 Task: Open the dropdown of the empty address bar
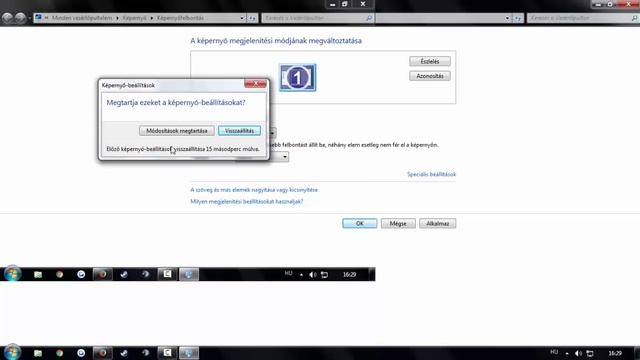pos(507,18)
